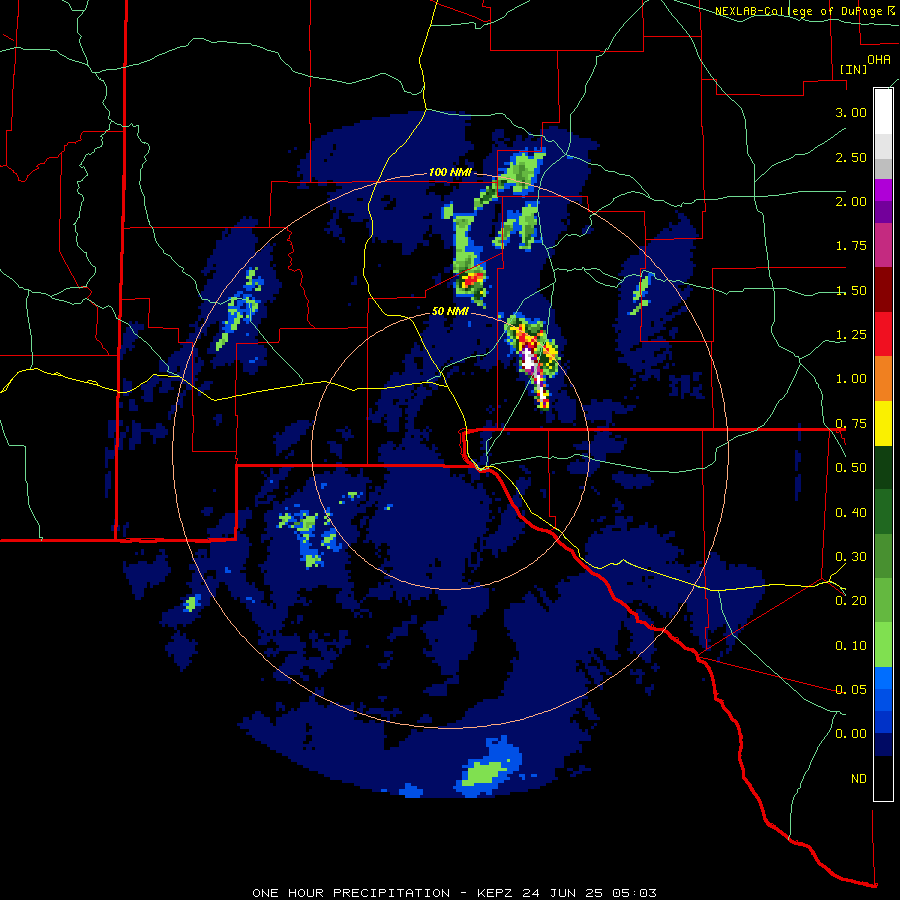The height and width of the screenshot is (900, 900).
Task: Click the yellow legend swatch near 0.75
Action: click(x=883, y=423)
